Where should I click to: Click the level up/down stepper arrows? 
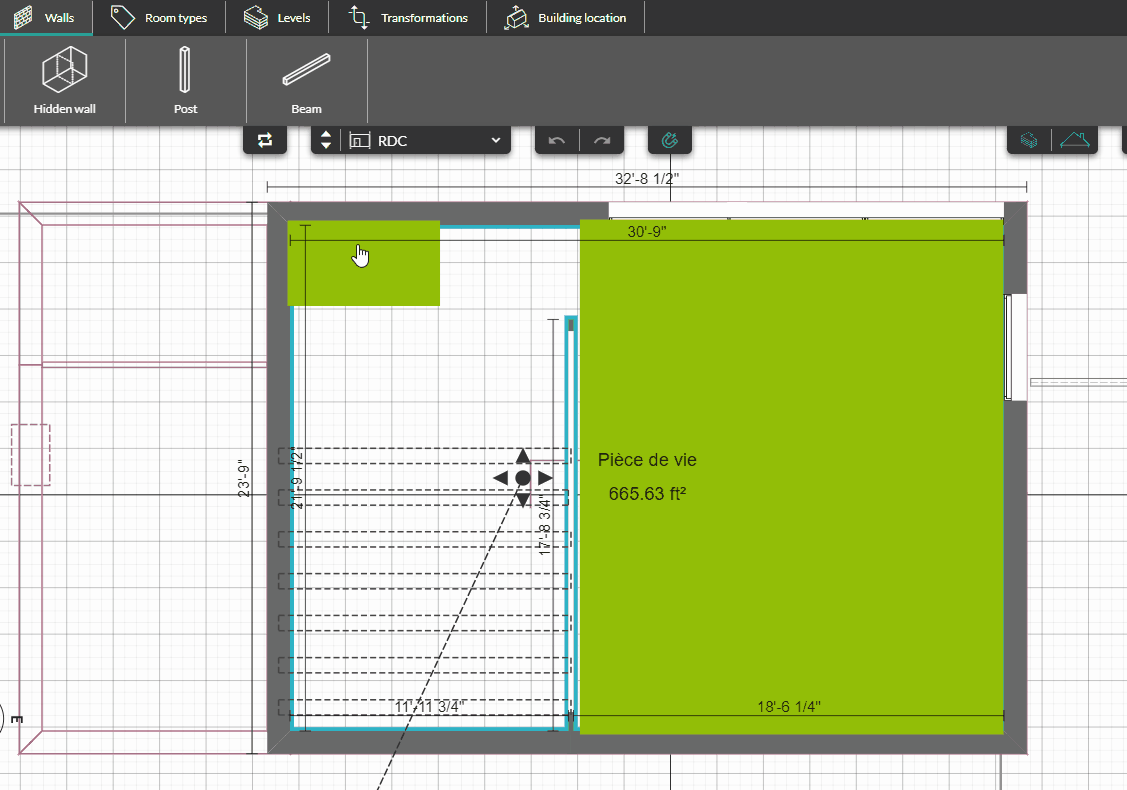click(325, 141)
